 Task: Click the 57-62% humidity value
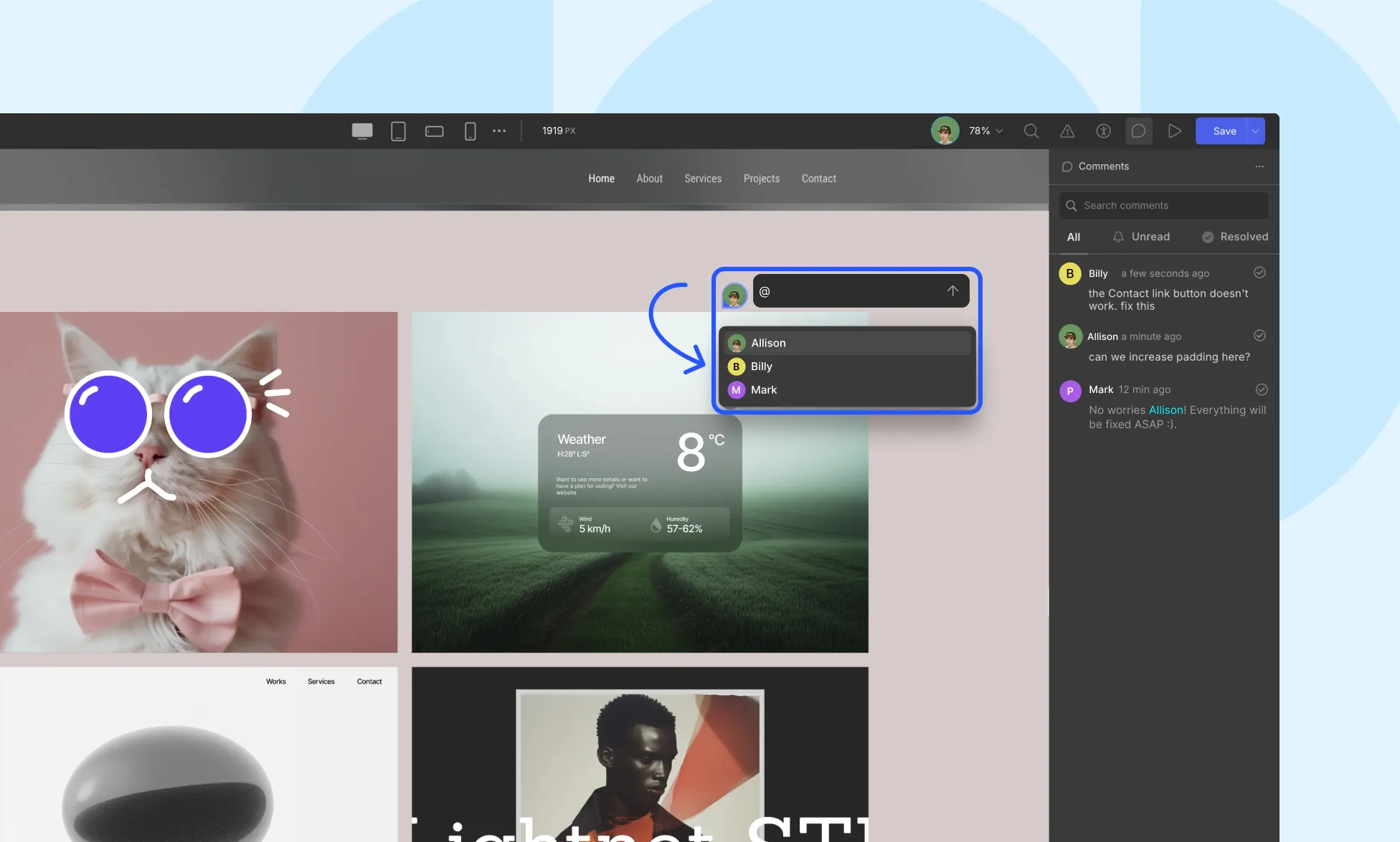[684, 529]
